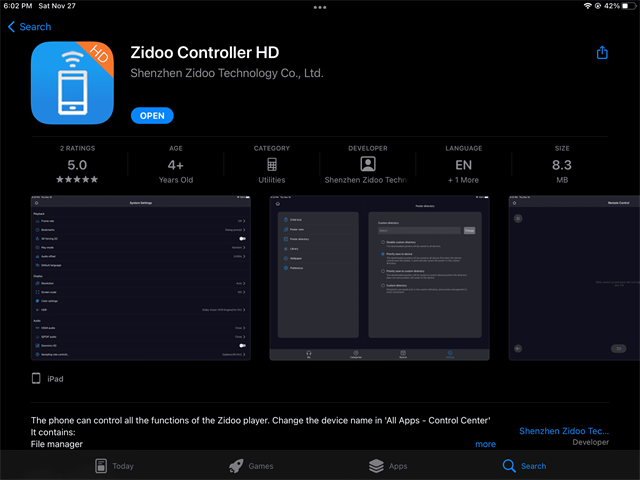
Task: Tap the battery indicator icon
Action: 629,6
